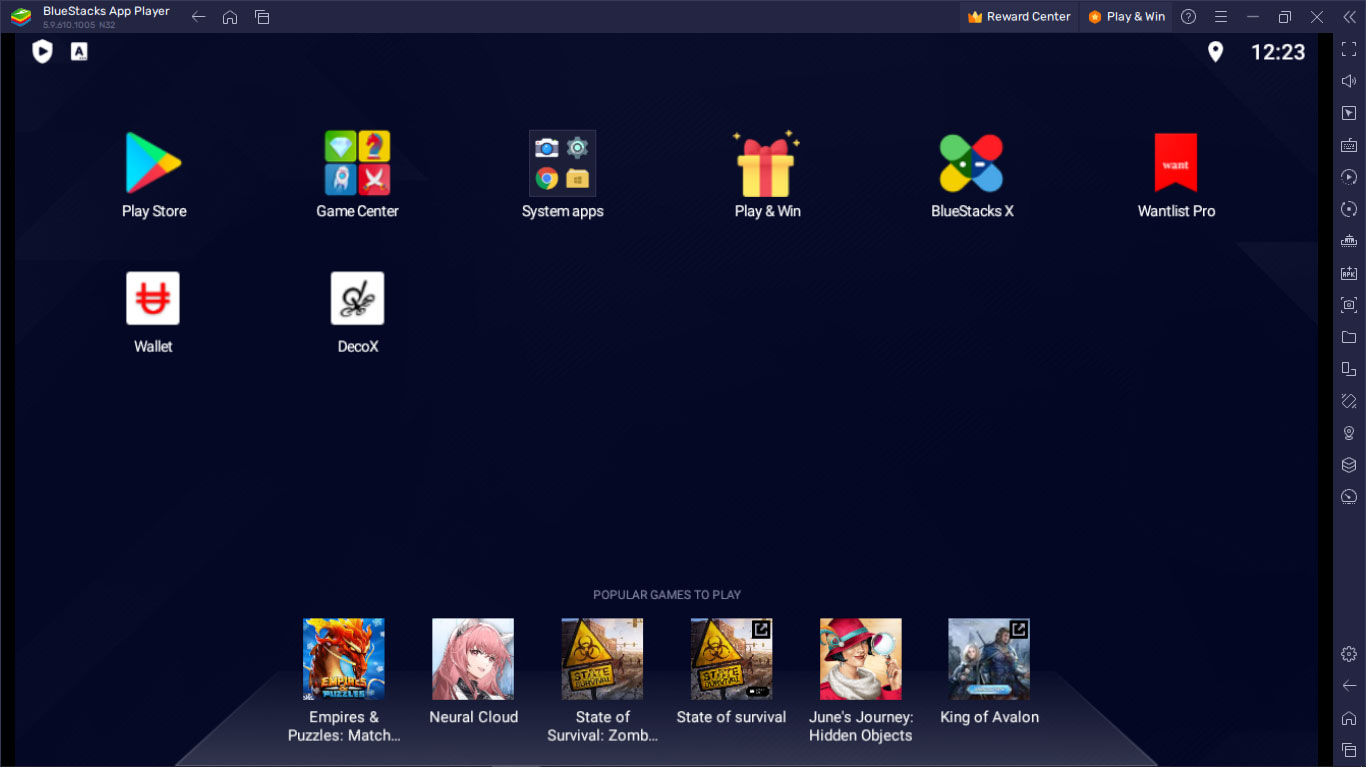Open the Wantlist Pro app
Image resolution: width=1366 pixels, height=767 pixels.
click(1176, 163)
